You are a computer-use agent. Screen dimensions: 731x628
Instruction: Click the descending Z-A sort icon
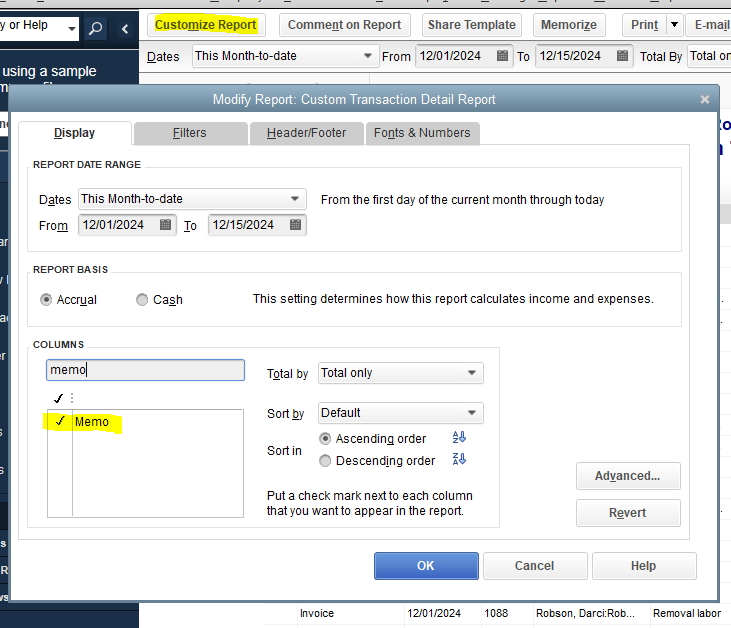[x=459, y=459]
